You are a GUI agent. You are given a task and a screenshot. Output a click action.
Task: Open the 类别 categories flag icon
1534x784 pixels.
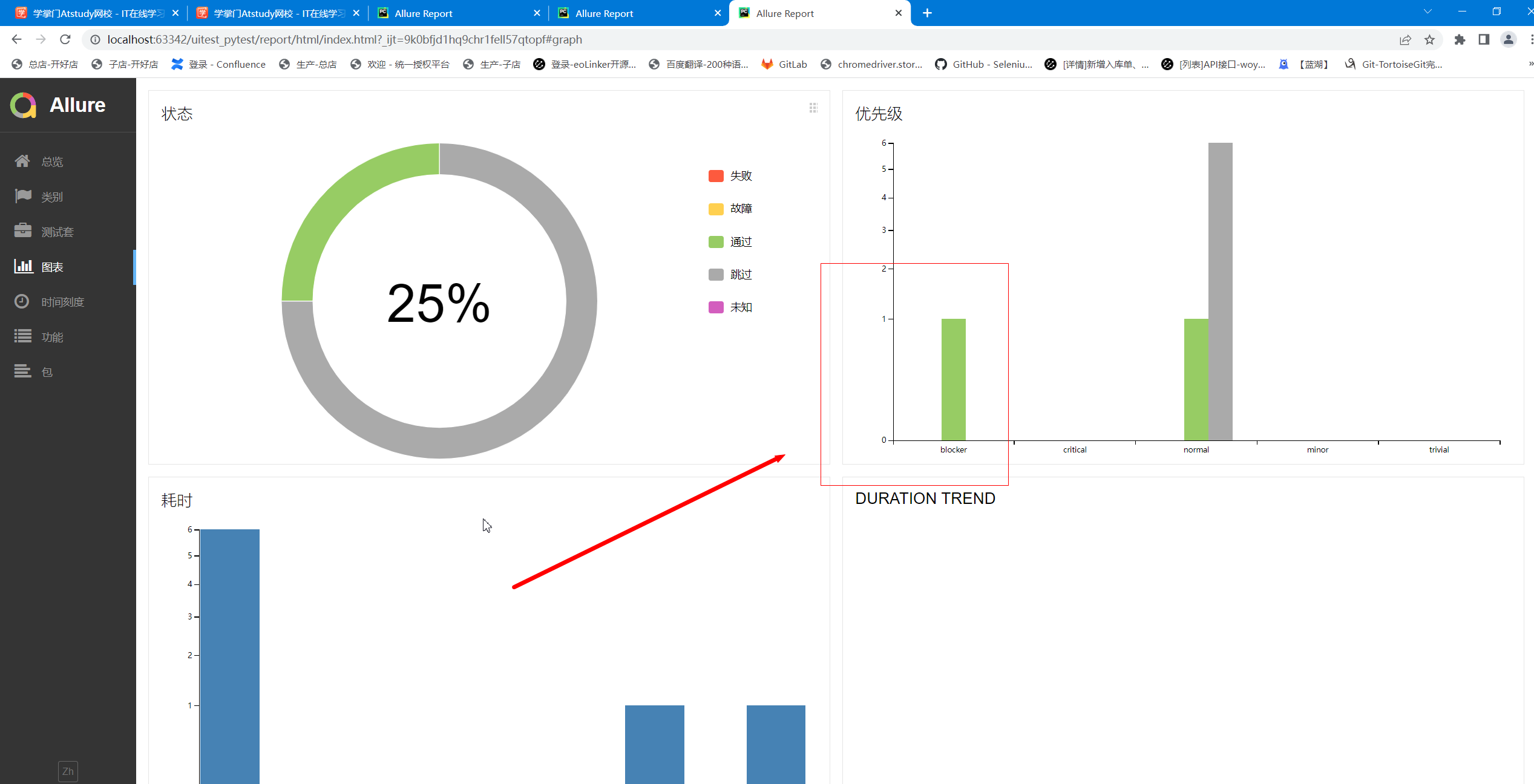(x=22, y=196)
